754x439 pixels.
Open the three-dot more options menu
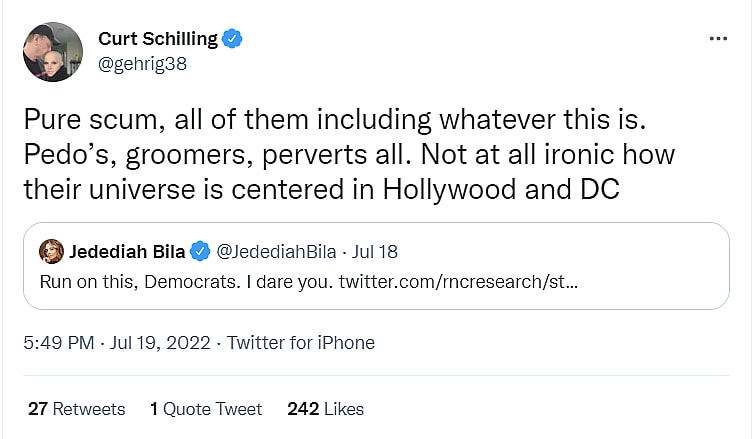(x=718, y=39)
